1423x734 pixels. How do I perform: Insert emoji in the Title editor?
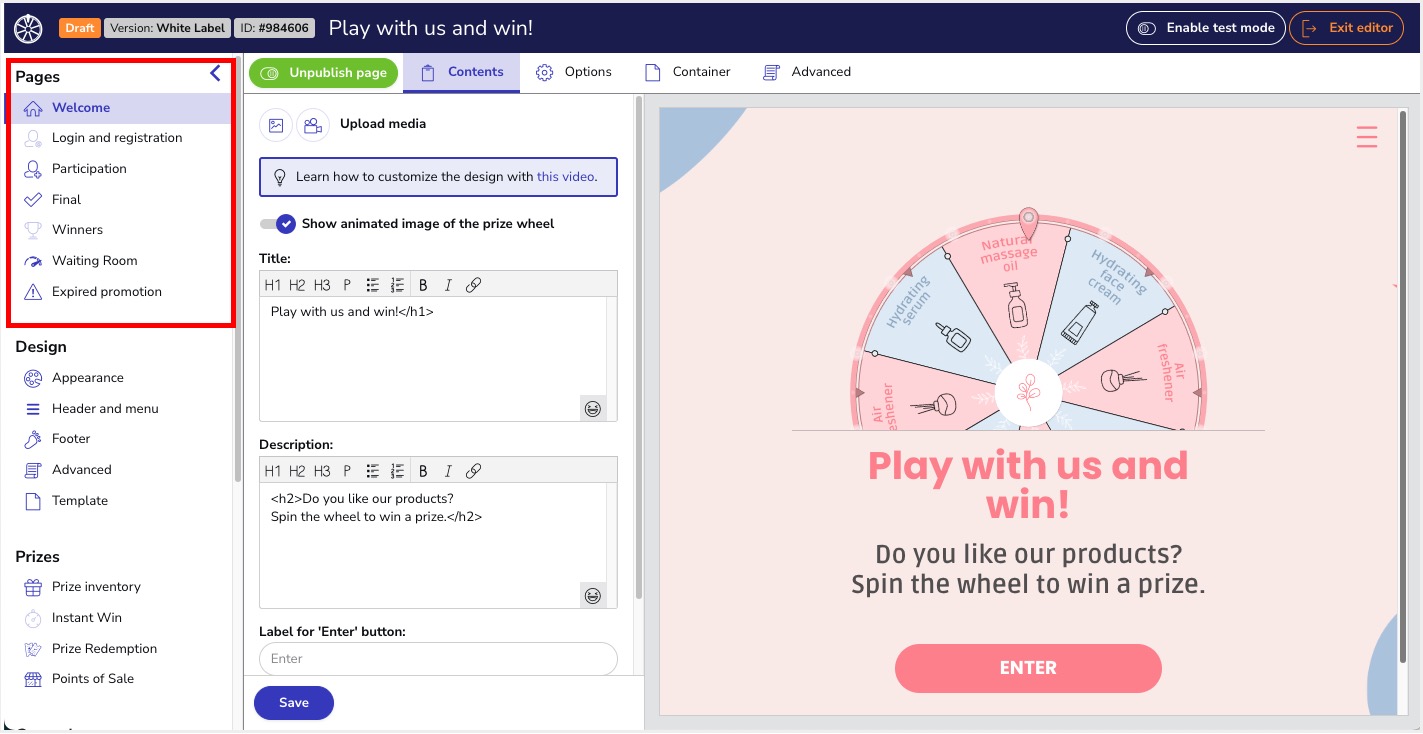tap(593, 408)
